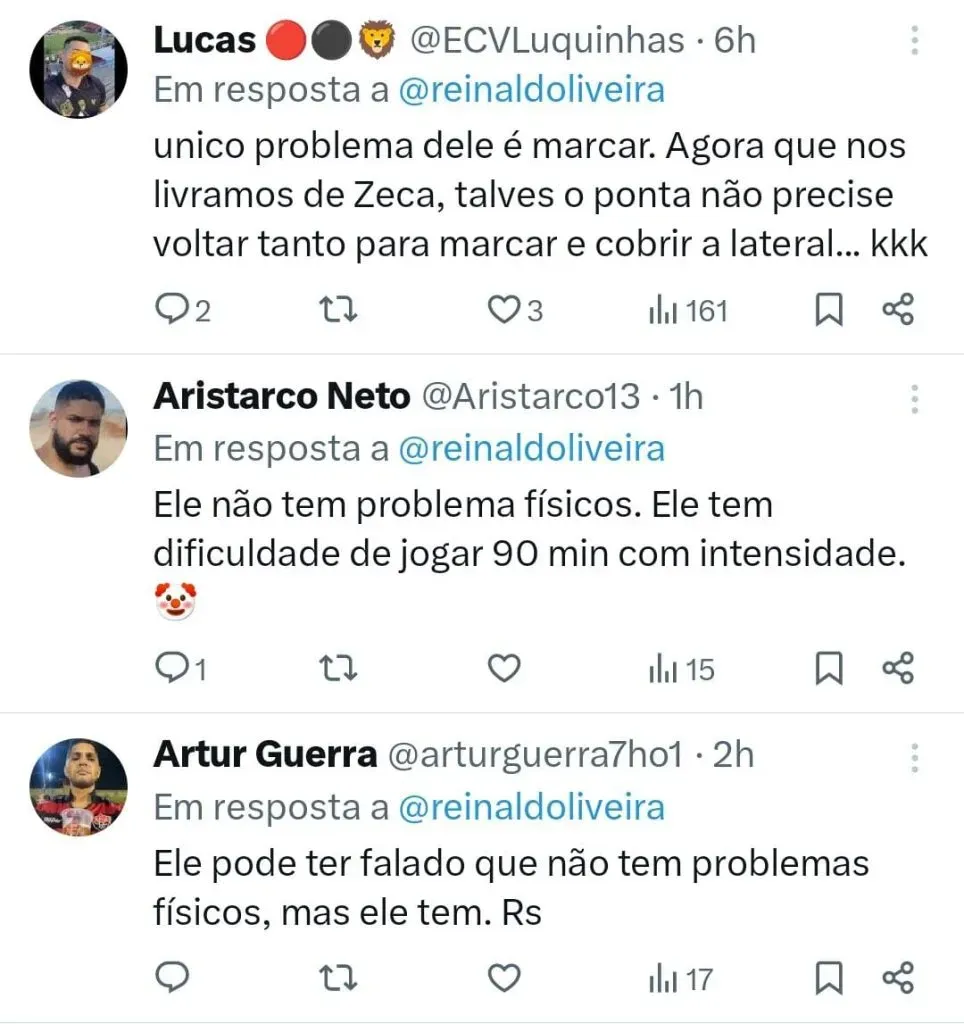Share Artur Guerra's tweet
The width and height of the screenshot is (964, 1024).
point(898,977)
